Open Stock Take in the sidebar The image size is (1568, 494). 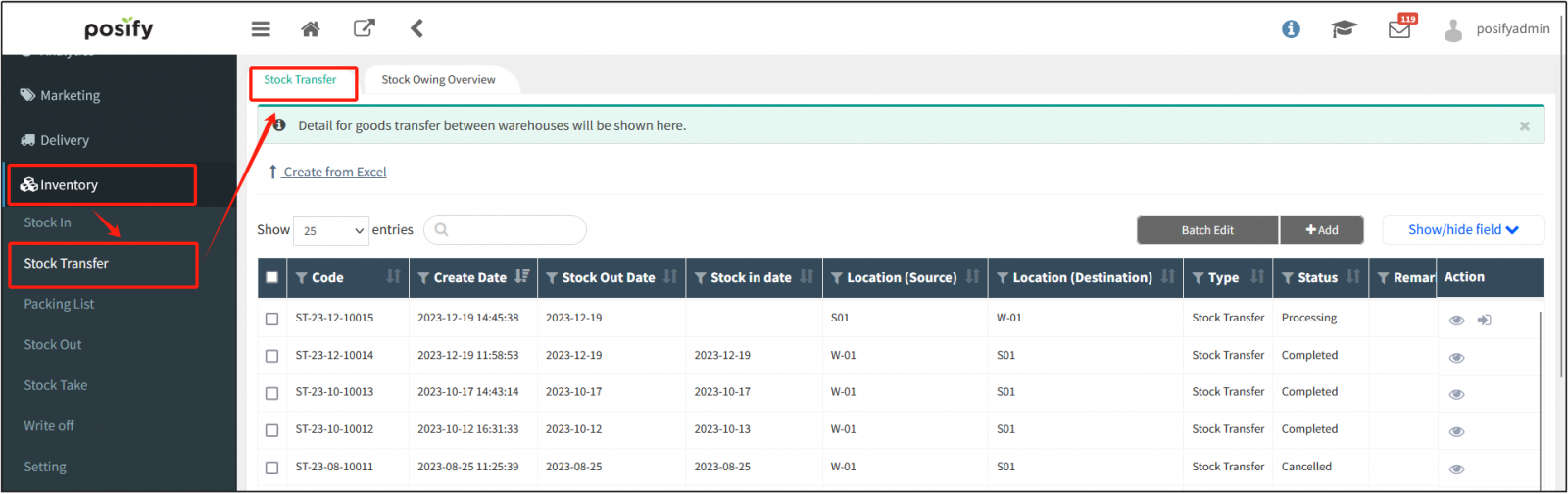(56, 385)
